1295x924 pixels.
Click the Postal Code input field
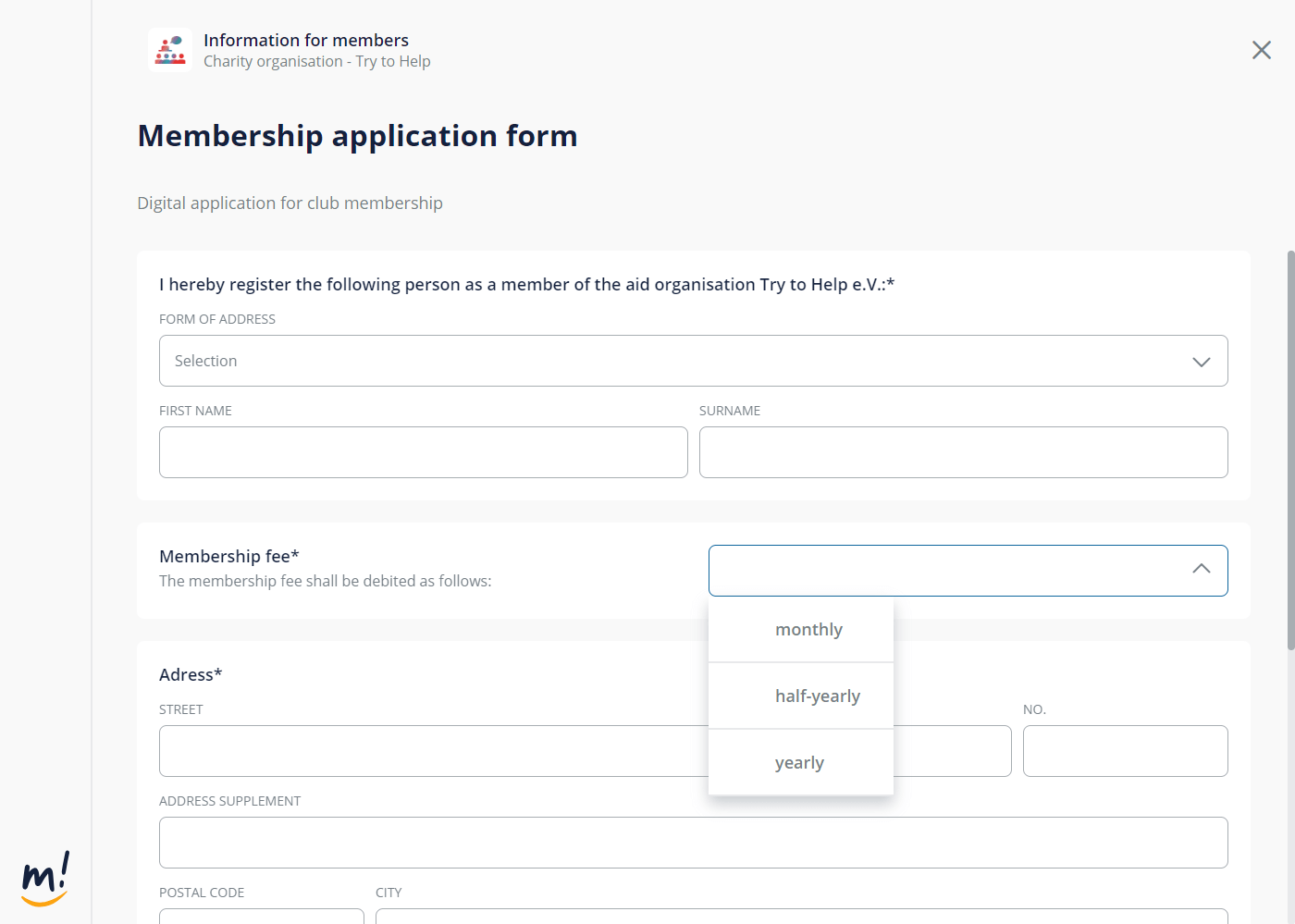point(261,917)
